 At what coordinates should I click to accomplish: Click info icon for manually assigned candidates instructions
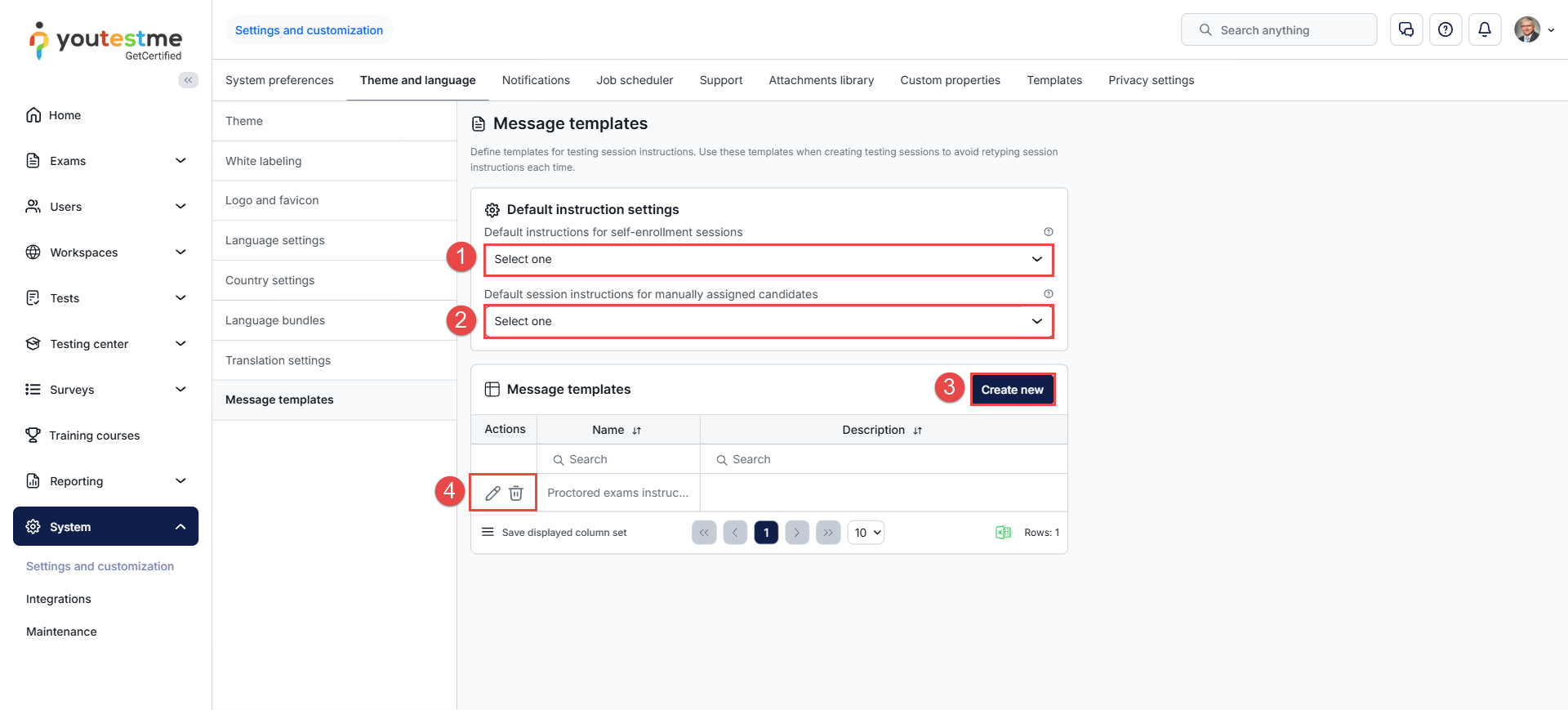point(1049,294)
